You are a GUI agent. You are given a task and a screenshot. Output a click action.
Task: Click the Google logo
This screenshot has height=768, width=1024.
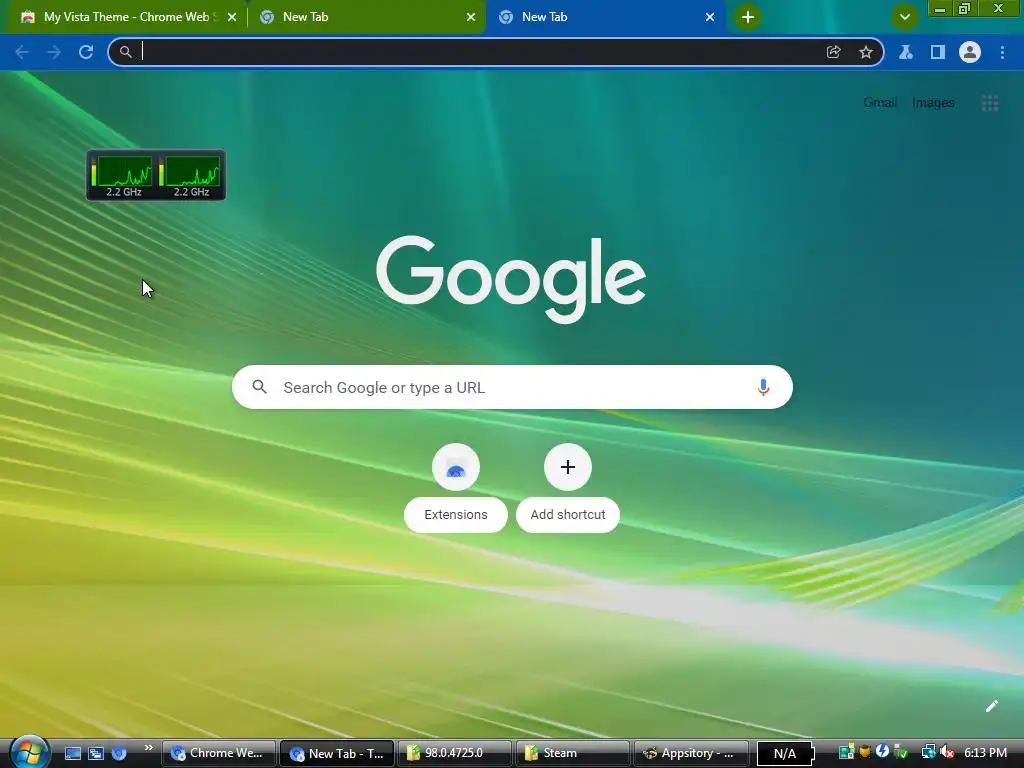511,279
